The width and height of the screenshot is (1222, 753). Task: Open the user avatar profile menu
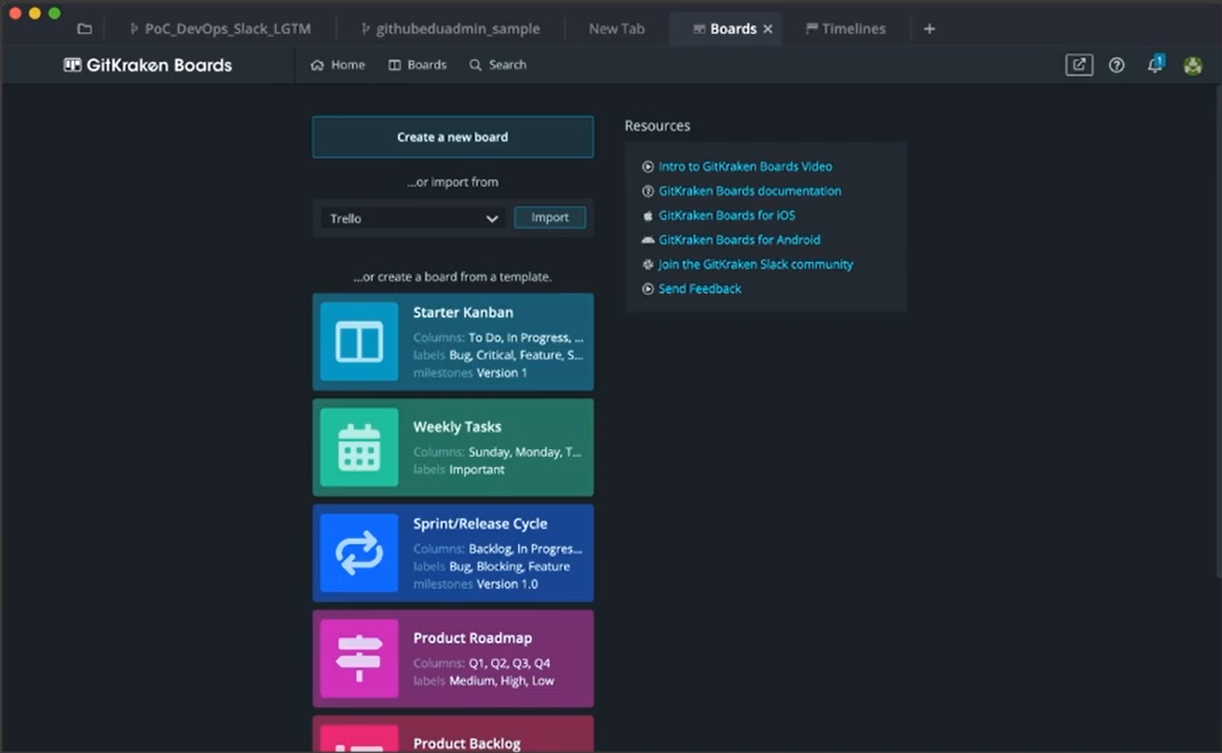coord(1193,65)
